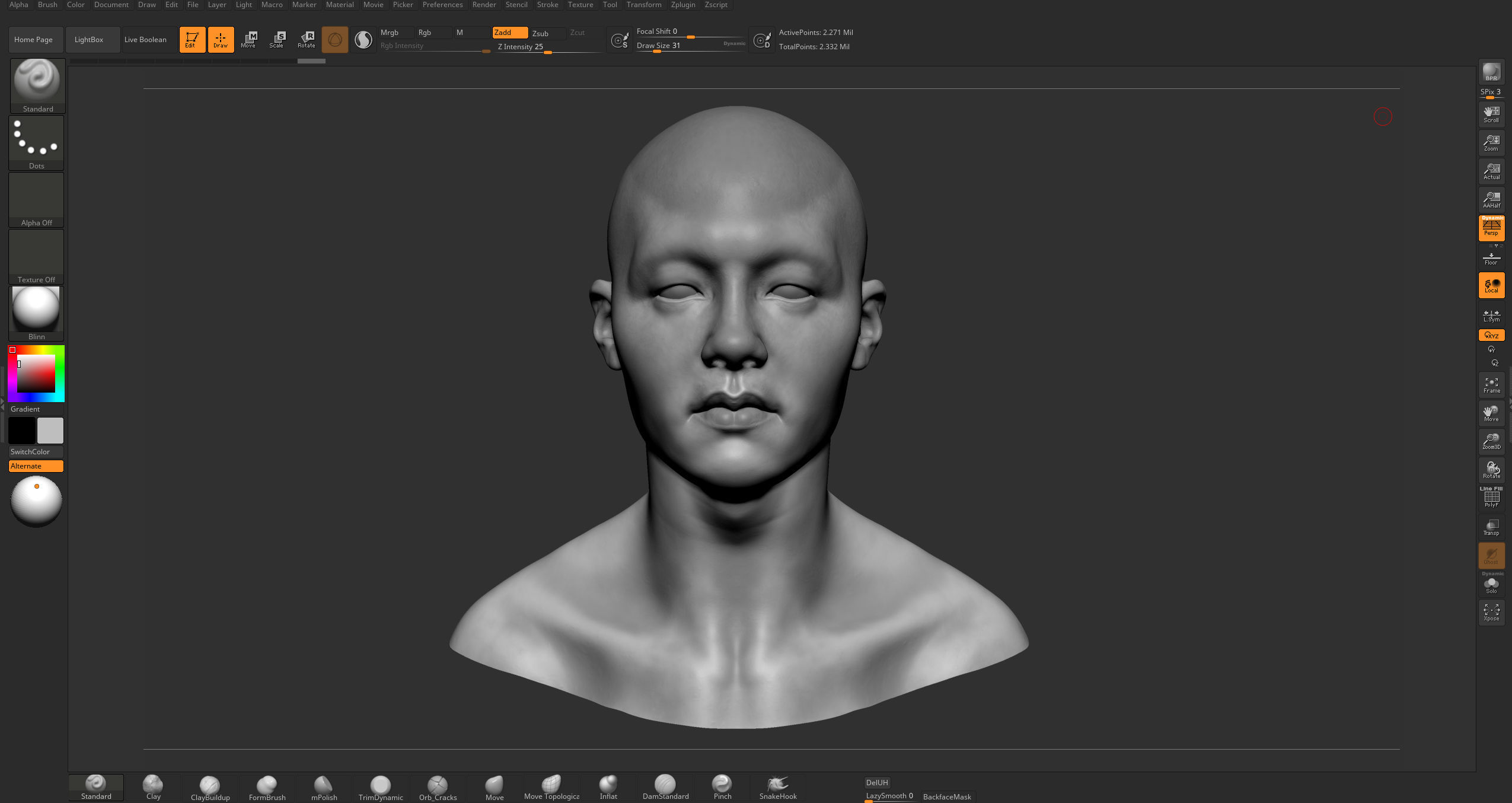The width and height of the screenshot is (1512, 803).
Task: Click the Live Boolean button
Action: (148, 40)
